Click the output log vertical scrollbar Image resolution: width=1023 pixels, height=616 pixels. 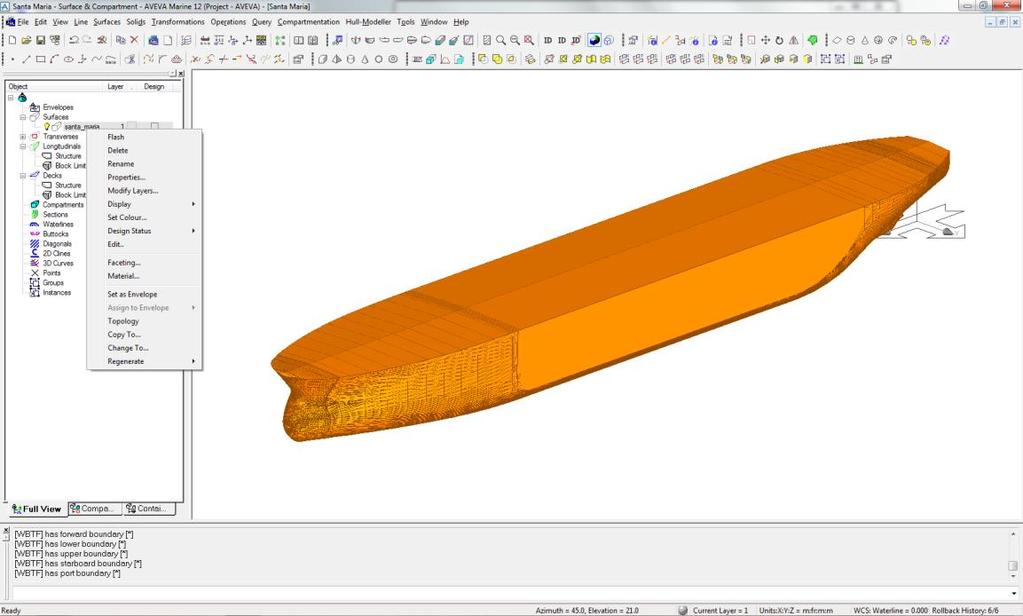click(x=1013, y=554)
